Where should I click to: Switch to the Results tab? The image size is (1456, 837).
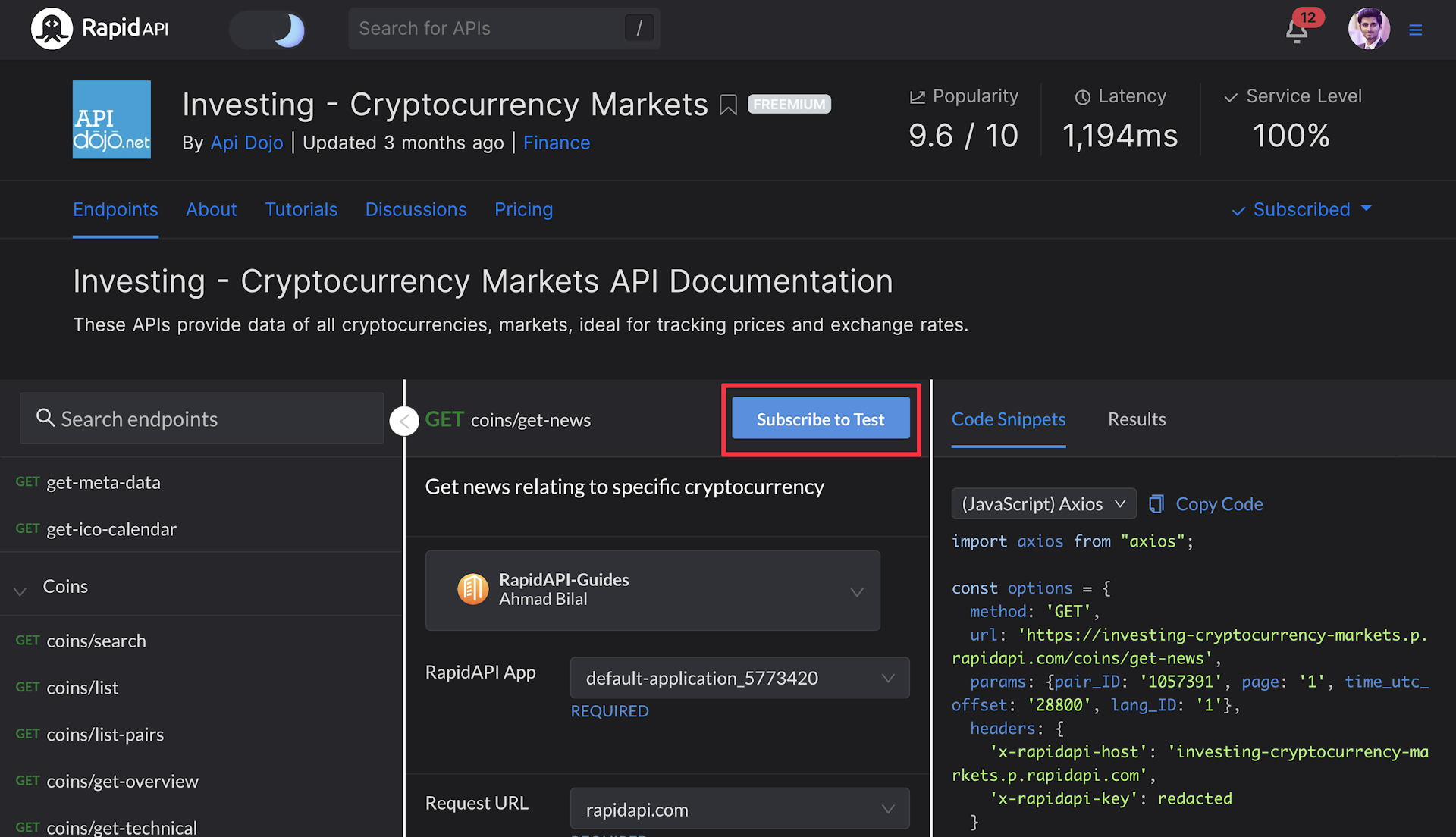(1137, 419)
